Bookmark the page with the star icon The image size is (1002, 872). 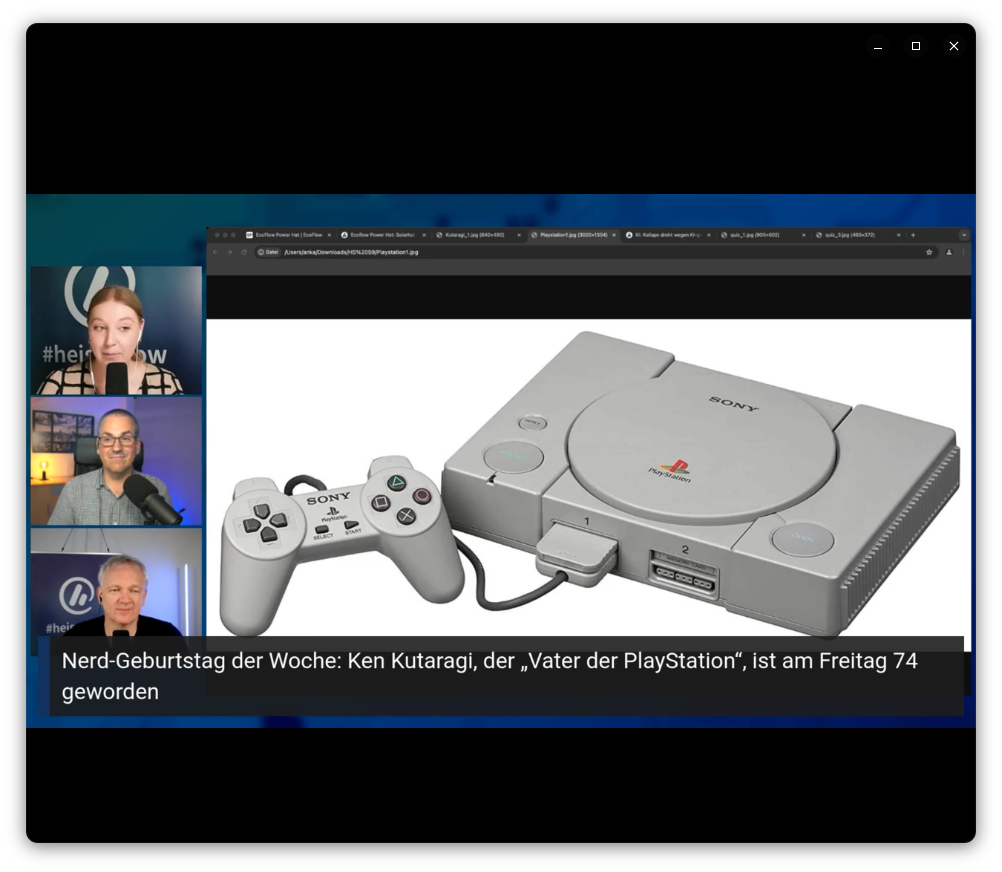[929, 252]
